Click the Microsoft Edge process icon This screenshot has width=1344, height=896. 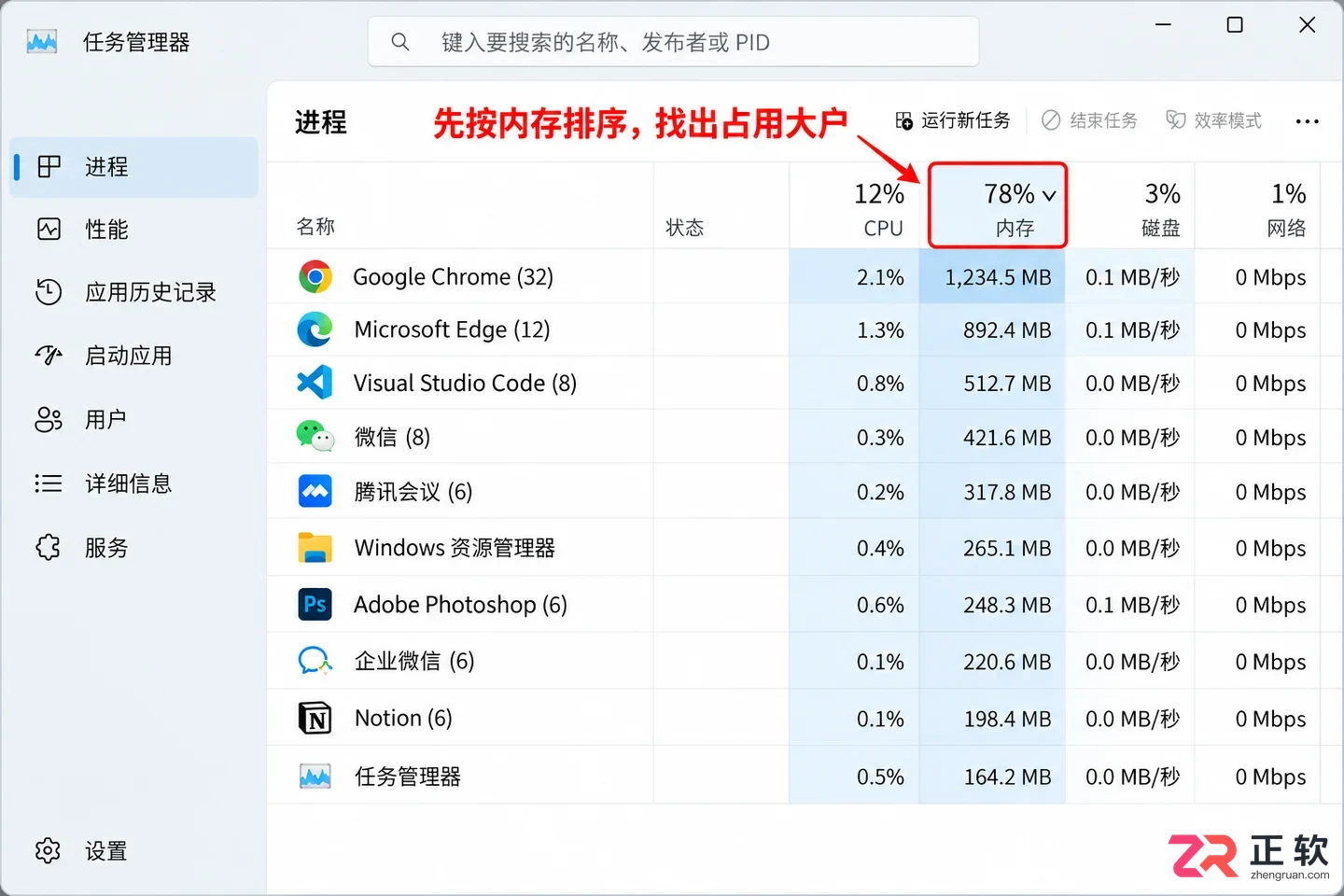315,329
